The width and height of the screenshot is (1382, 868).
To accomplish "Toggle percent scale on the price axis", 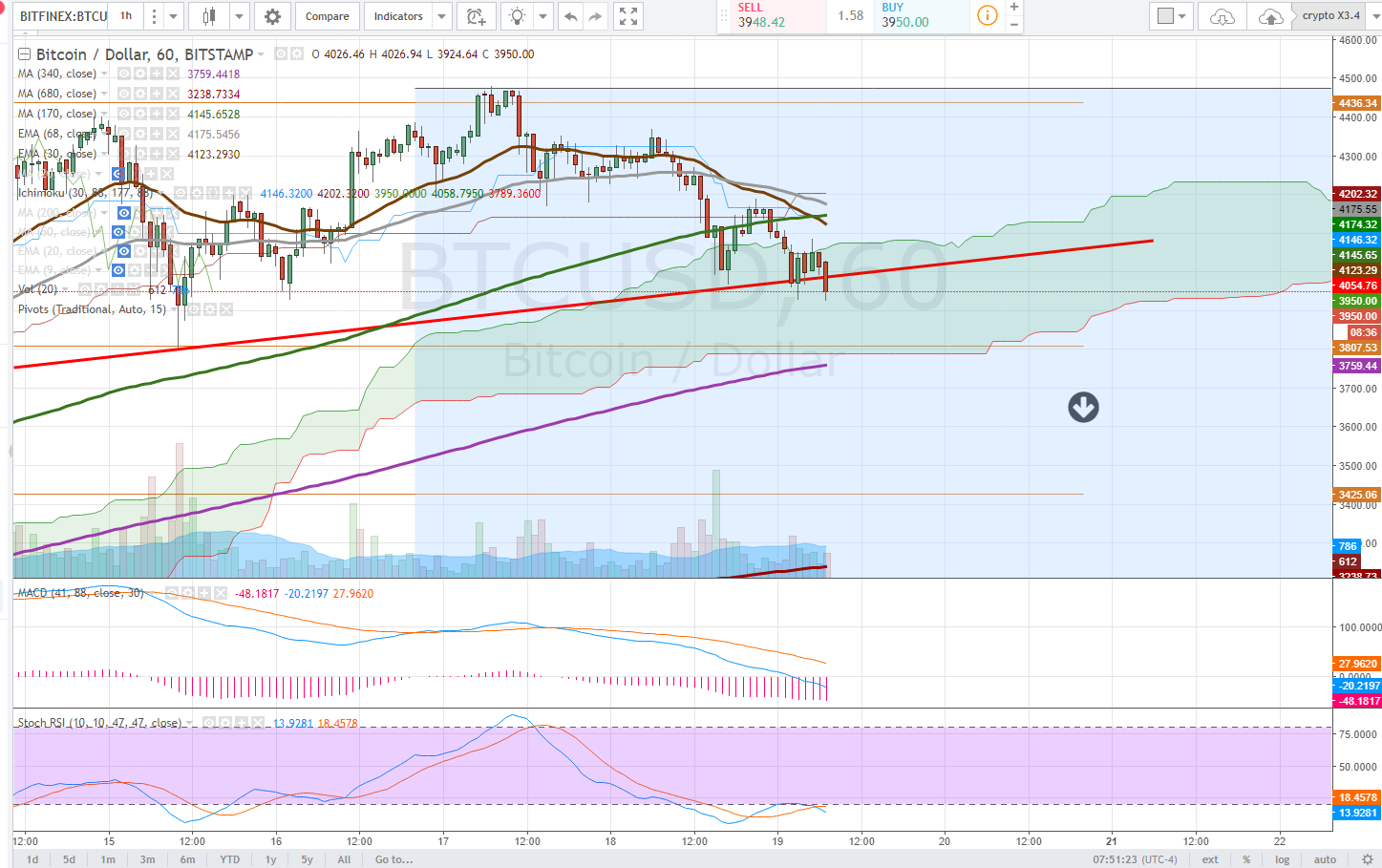I will tap(1246, 859).
